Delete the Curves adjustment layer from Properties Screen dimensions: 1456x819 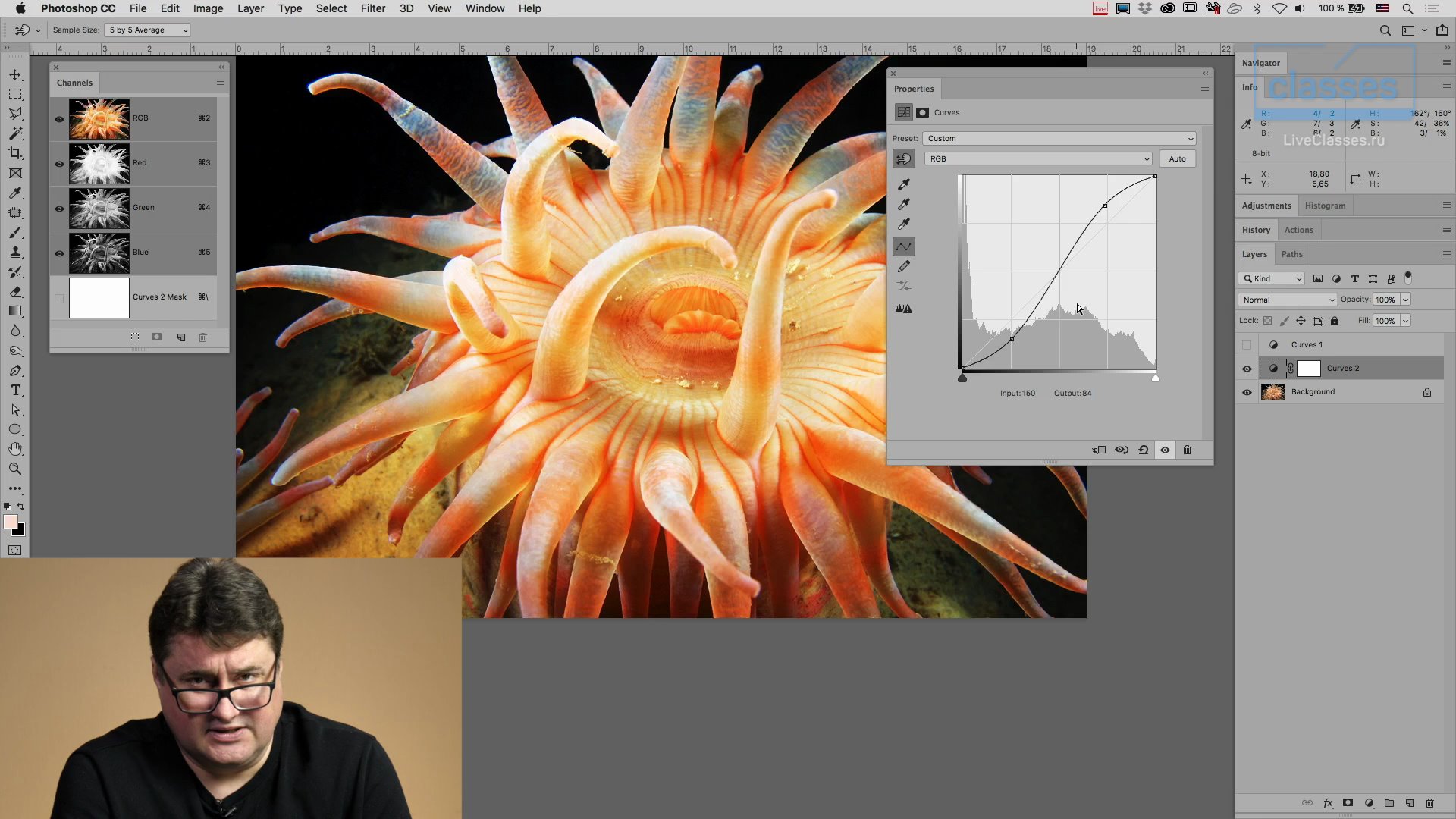1188,450
